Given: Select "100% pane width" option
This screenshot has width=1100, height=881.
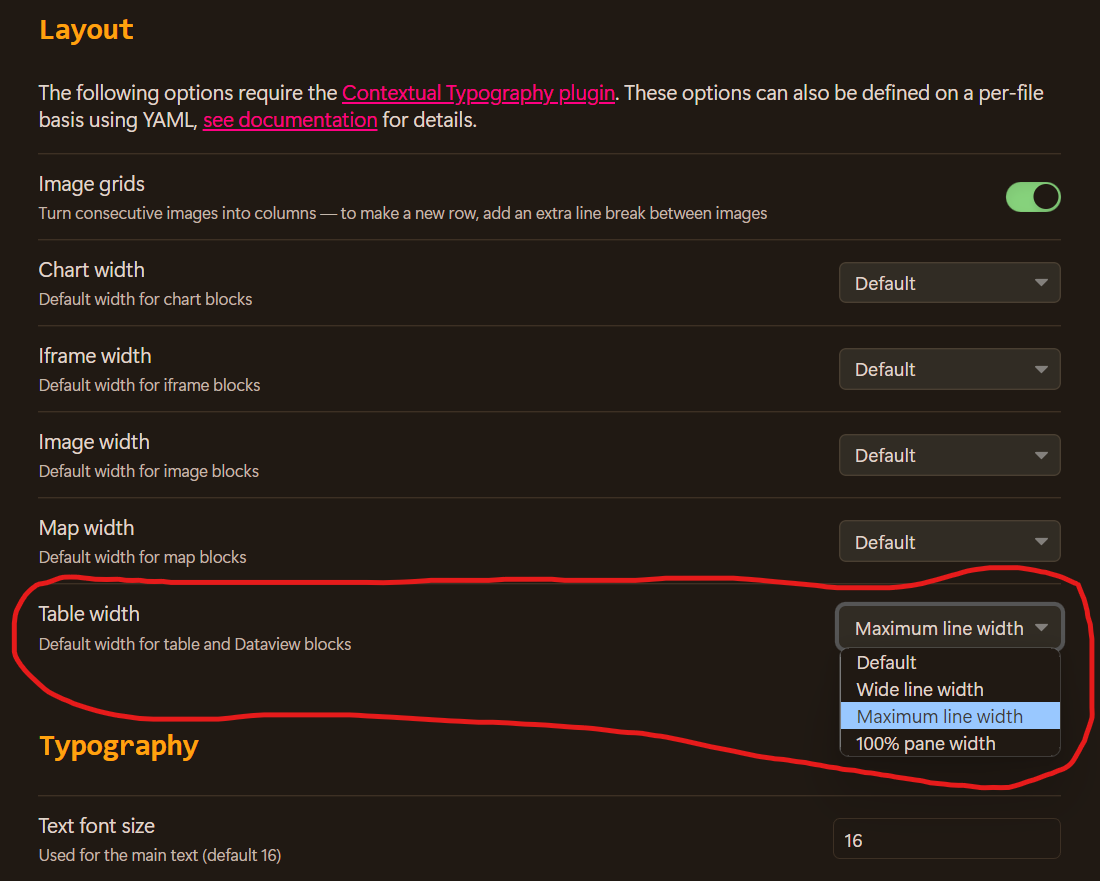Looking at the screenshot, I should click(925, 743).
